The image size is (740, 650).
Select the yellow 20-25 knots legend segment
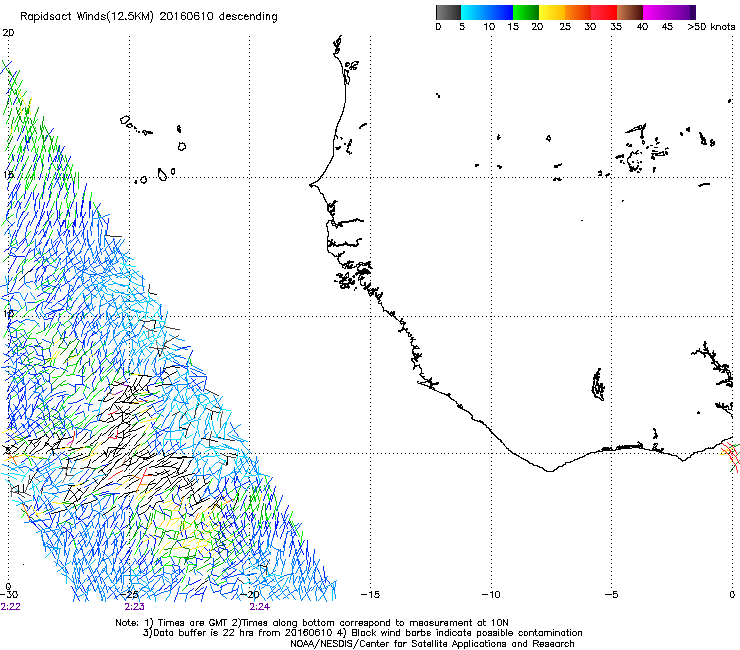[552, 12]
